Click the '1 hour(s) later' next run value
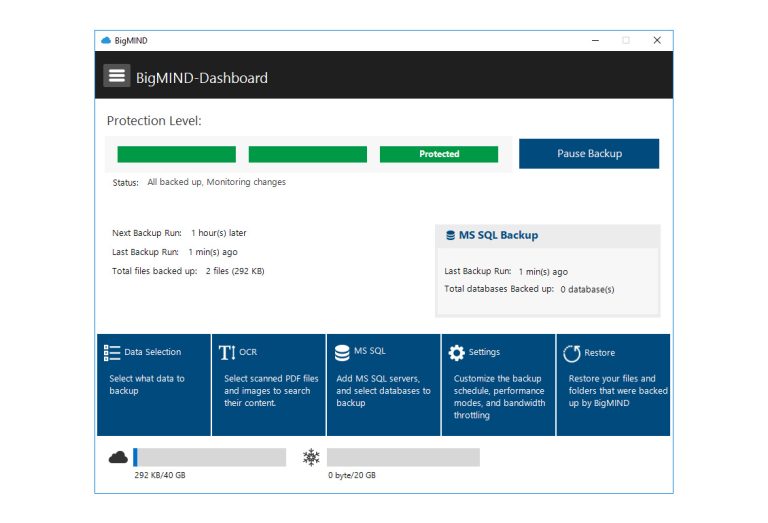This screenshot has width=768, height=523. pyautogui.click(x=218, y=233)
